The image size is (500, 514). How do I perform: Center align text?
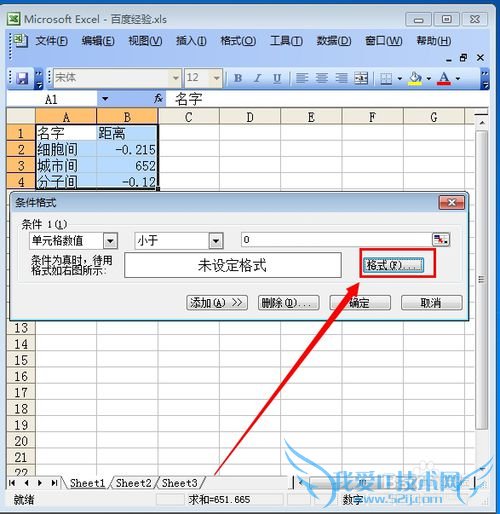click(322, 78)
